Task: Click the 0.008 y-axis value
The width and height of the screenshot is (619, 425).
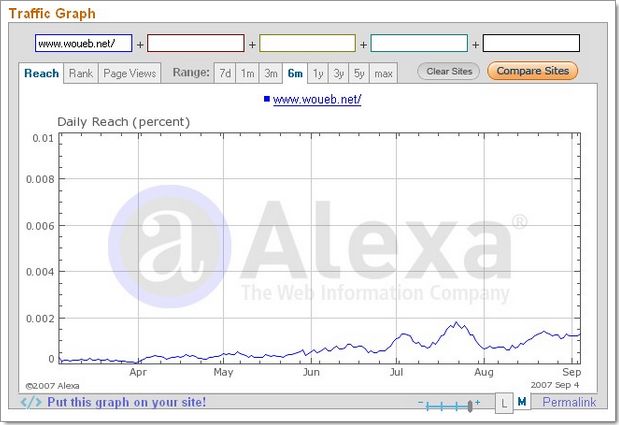Action: pyautogui.click(x=40, y=179)
